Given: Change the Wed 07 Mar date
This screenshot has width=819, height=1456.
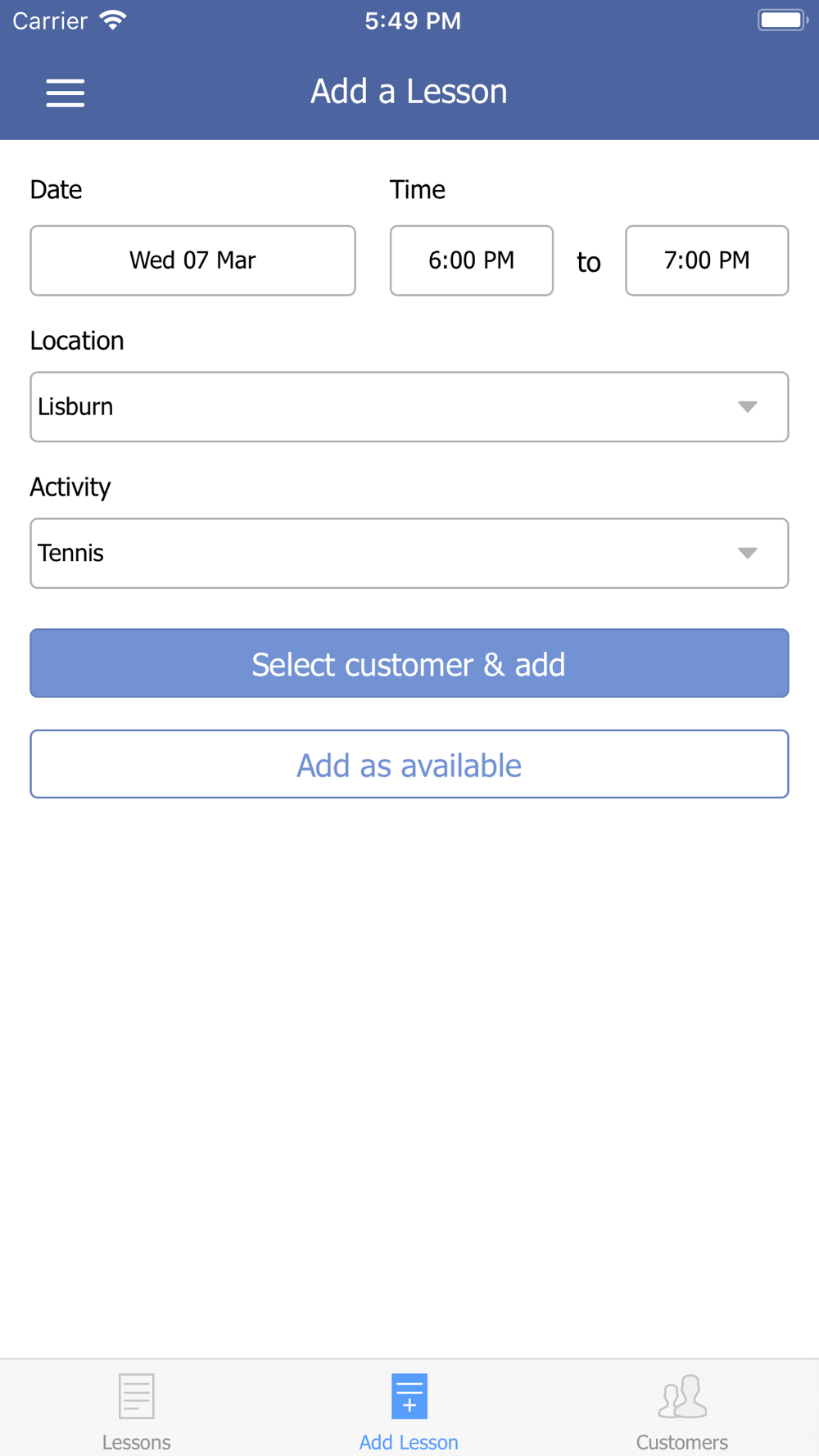Looking at the screenshot, I should click(x=192, y=260).
